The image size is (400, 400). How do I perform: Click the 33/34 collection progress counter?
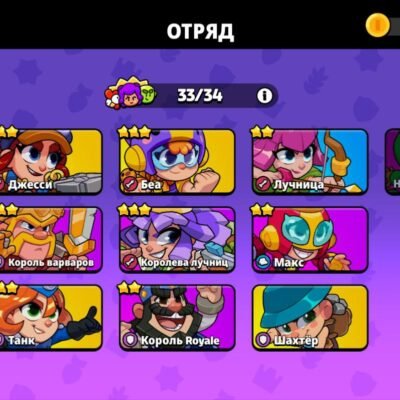[x=200, y=96]
